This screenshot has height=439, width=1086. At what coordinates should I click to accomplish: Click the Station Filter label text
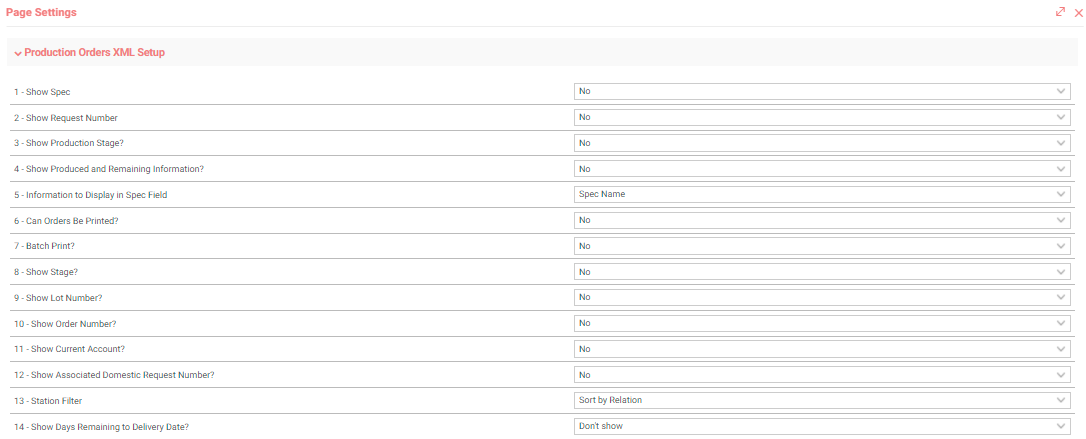pos(48,401)
